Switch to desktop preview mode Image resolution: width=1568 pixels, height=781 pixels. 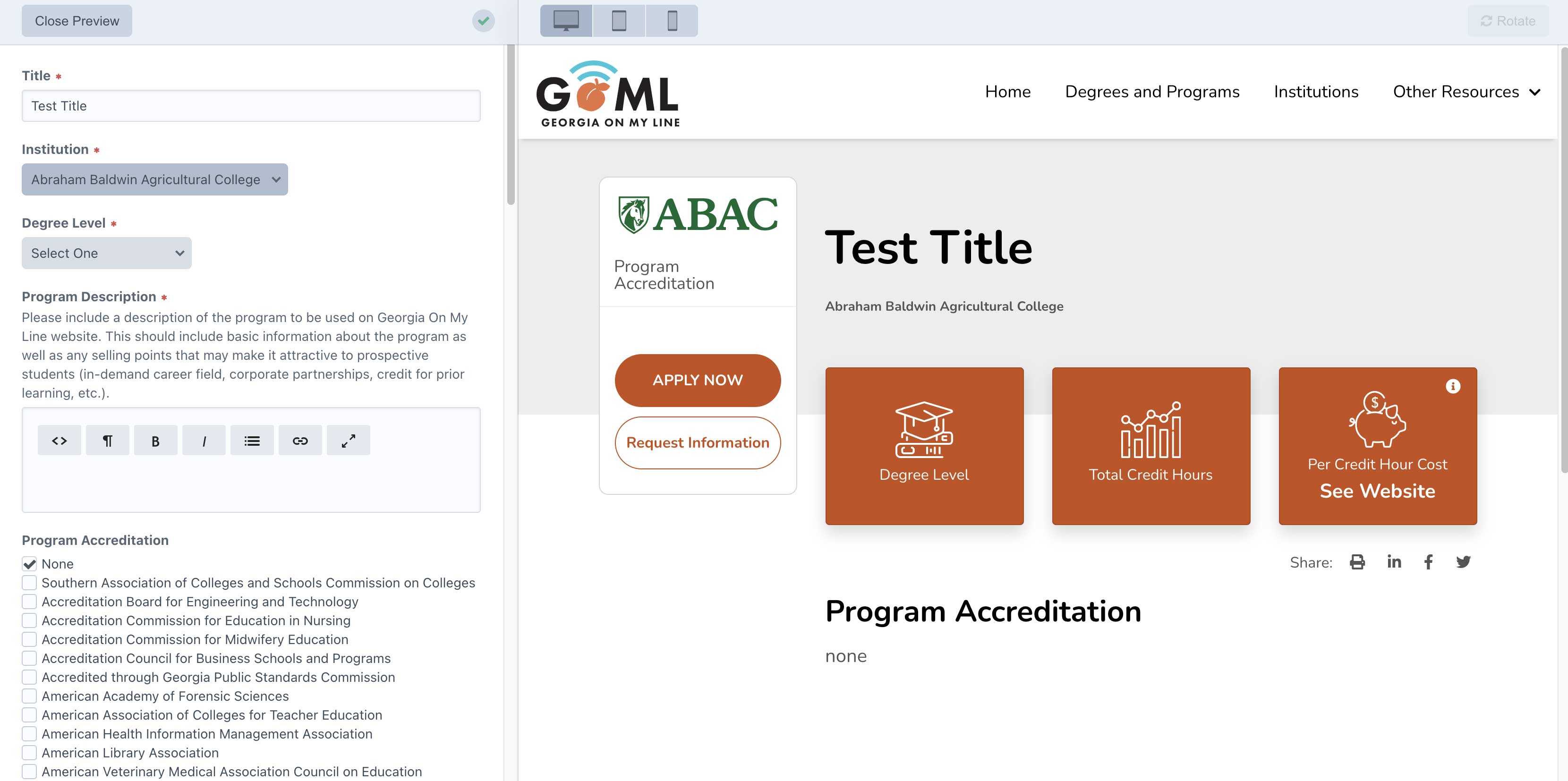click(565, 21)
